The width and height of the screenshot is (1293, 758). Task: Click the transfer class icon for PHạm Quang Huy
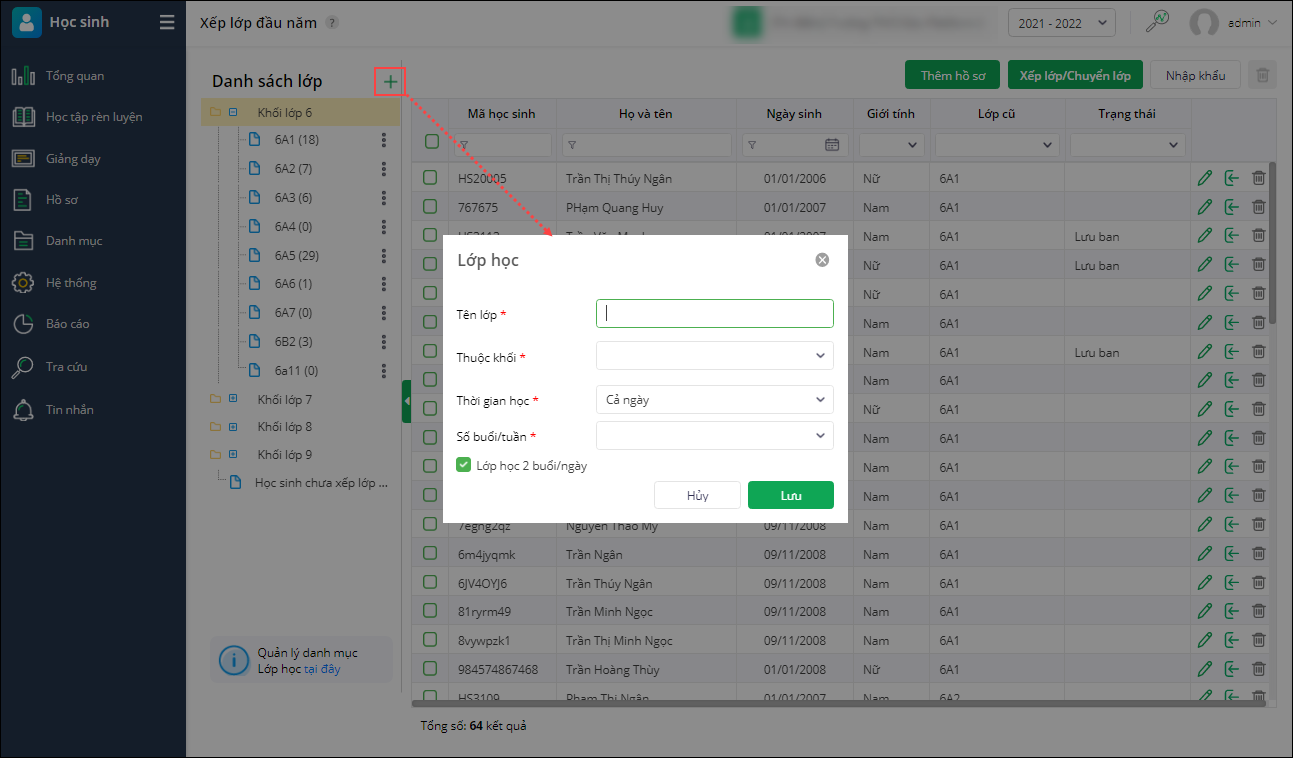coord(1232,207)
